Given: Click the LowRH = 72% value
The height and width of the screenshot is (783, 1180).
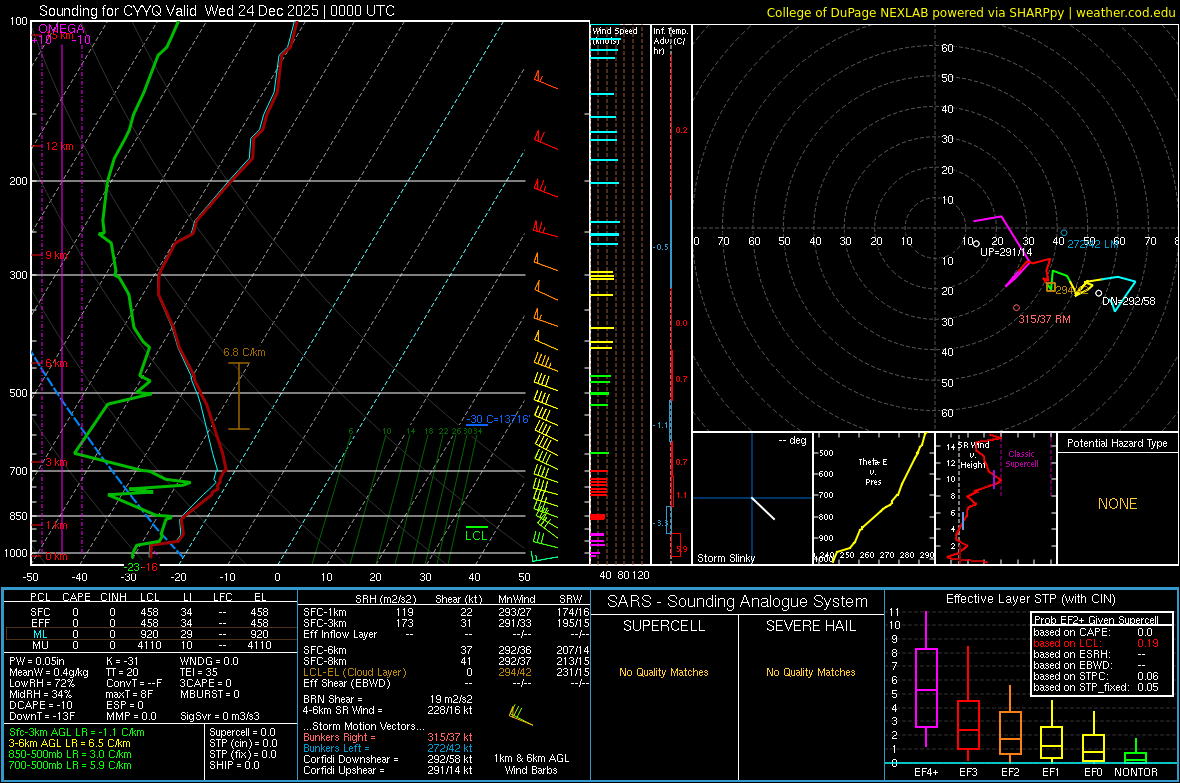Looking at the screenshot, I should coord(41,684).
